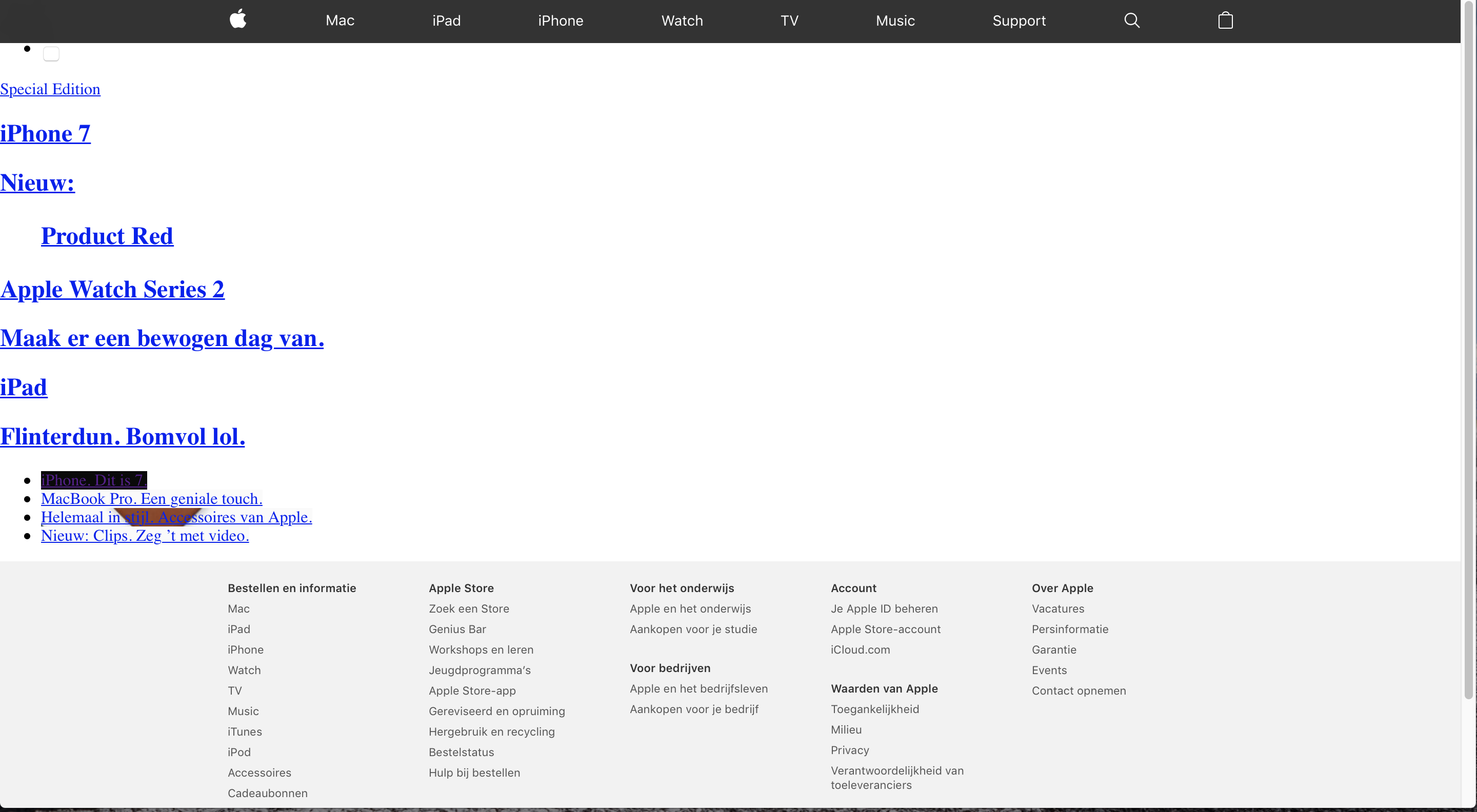Open Aankopen voor je bedrijf link
The width and height of the screenshot is (1477, 812).
point(694,709)
